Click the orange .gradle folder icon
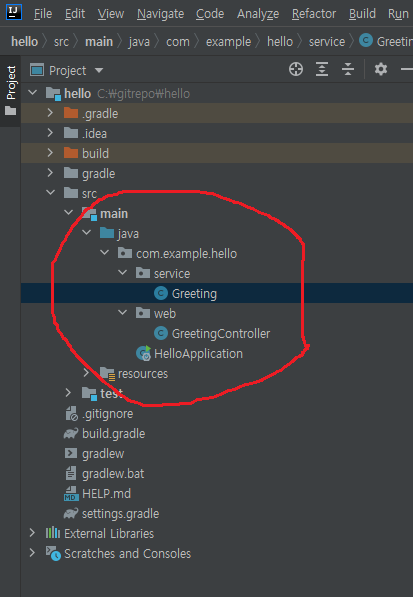This screenshot has width=413, height=597. pyautogui.click(x=71, y=113)
